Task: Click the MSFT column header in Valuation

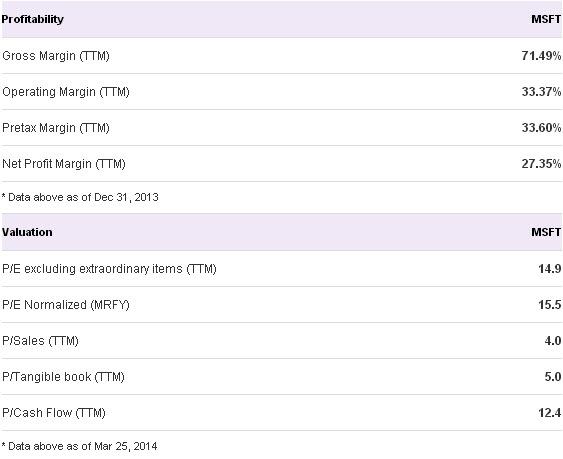Action: pyautogui.click(x=546, y=232)
